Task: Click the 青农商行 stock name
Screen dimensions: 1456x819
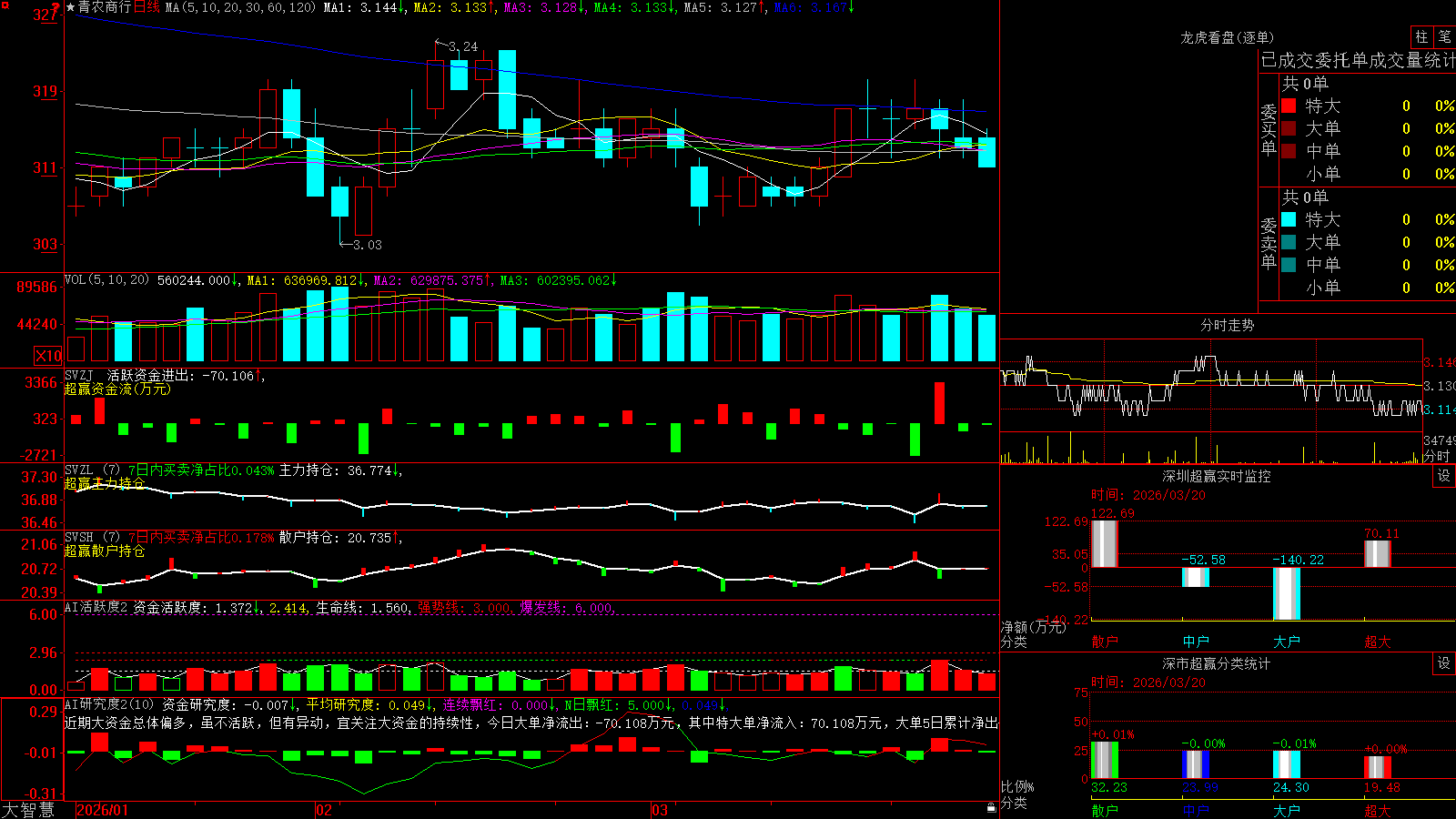Action: pos(105,7)
